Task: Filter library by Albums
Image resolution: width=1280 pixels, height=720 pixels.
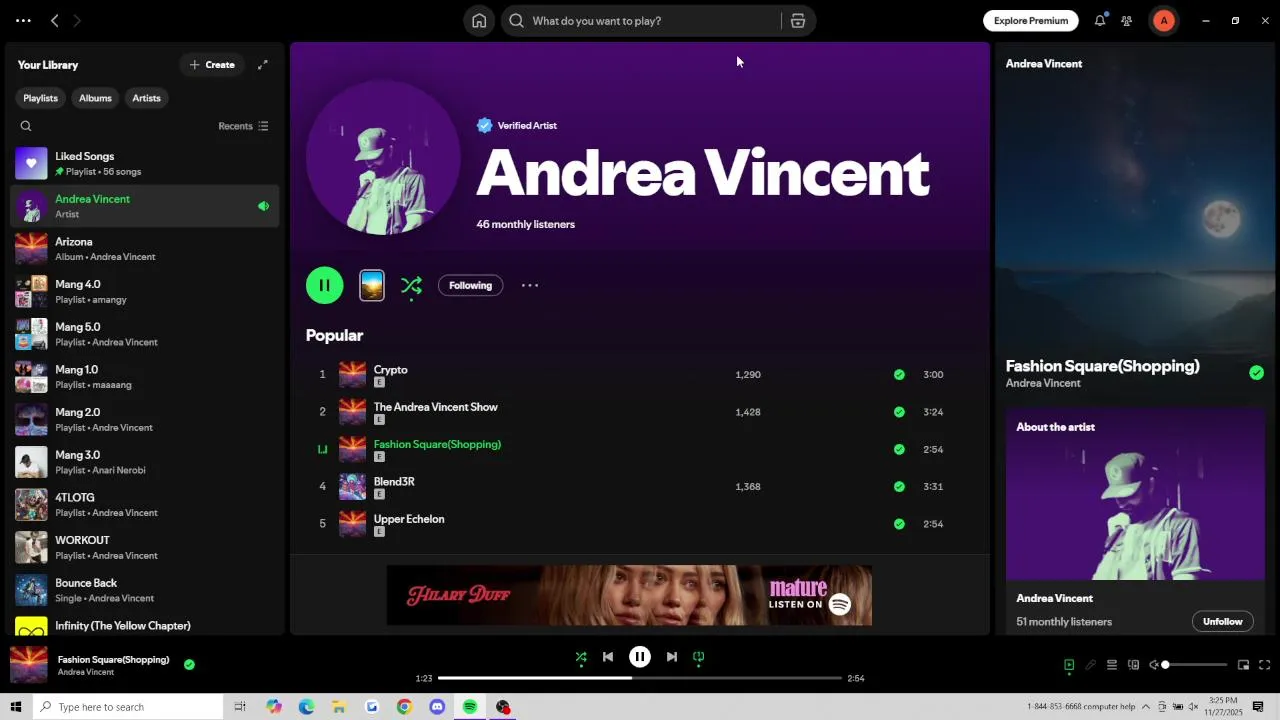Action: click(x=95, y=98)
